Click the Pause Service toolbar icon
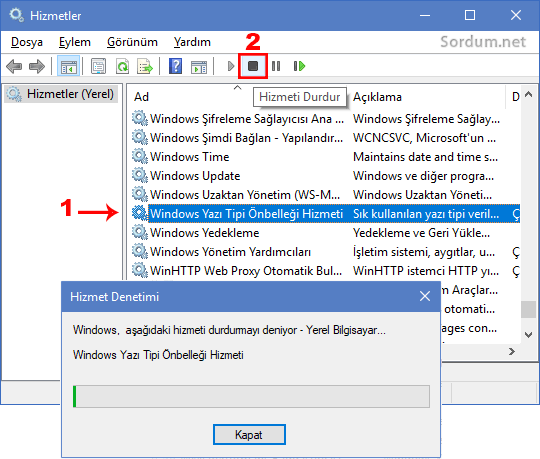The height and width of the screenshot is (459, 540). coord(276,66)
